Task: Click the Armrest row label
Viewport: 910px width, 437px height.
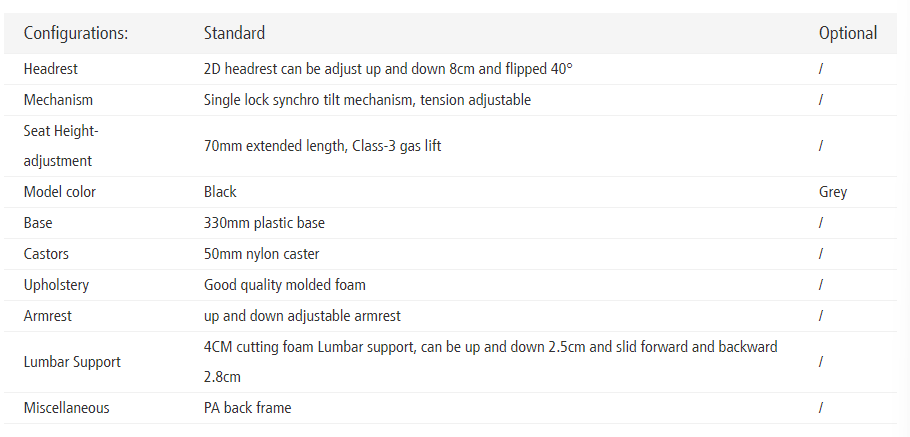Action: click(49, 316)
